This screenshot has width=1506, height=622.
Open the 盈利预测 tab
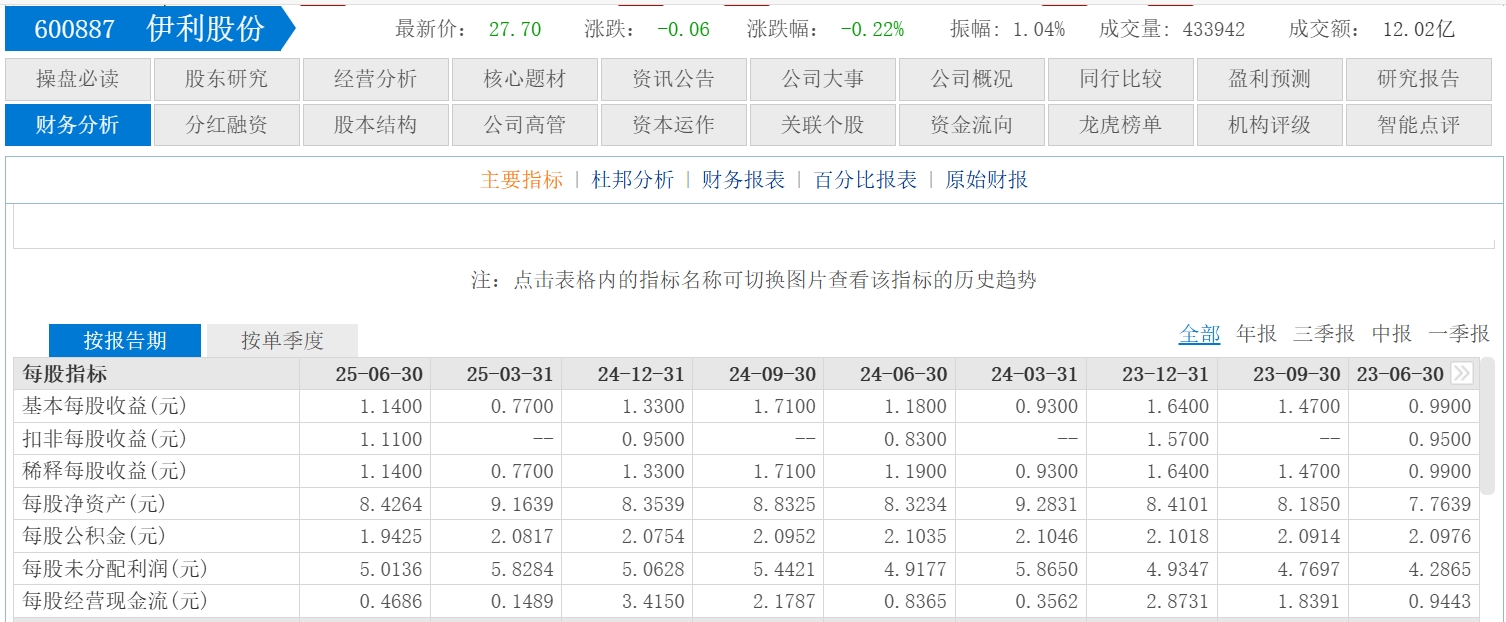tap(1270, 79)
